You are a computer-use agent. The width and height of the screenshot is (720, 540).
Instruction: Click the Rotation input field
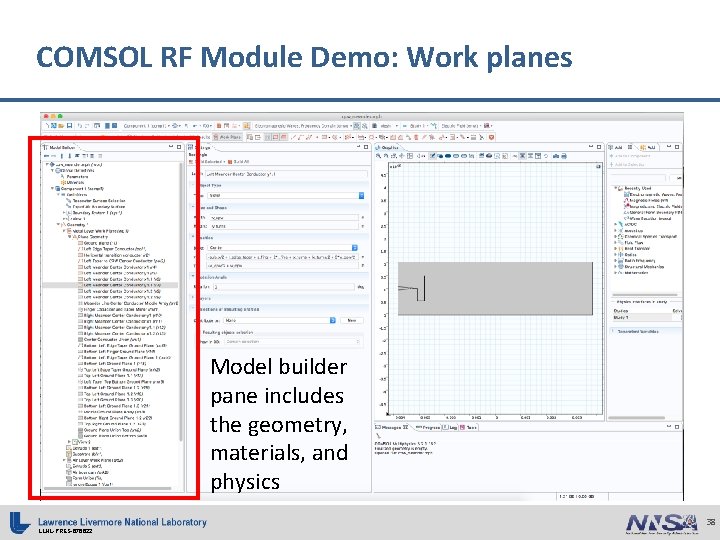coord(283,287)
